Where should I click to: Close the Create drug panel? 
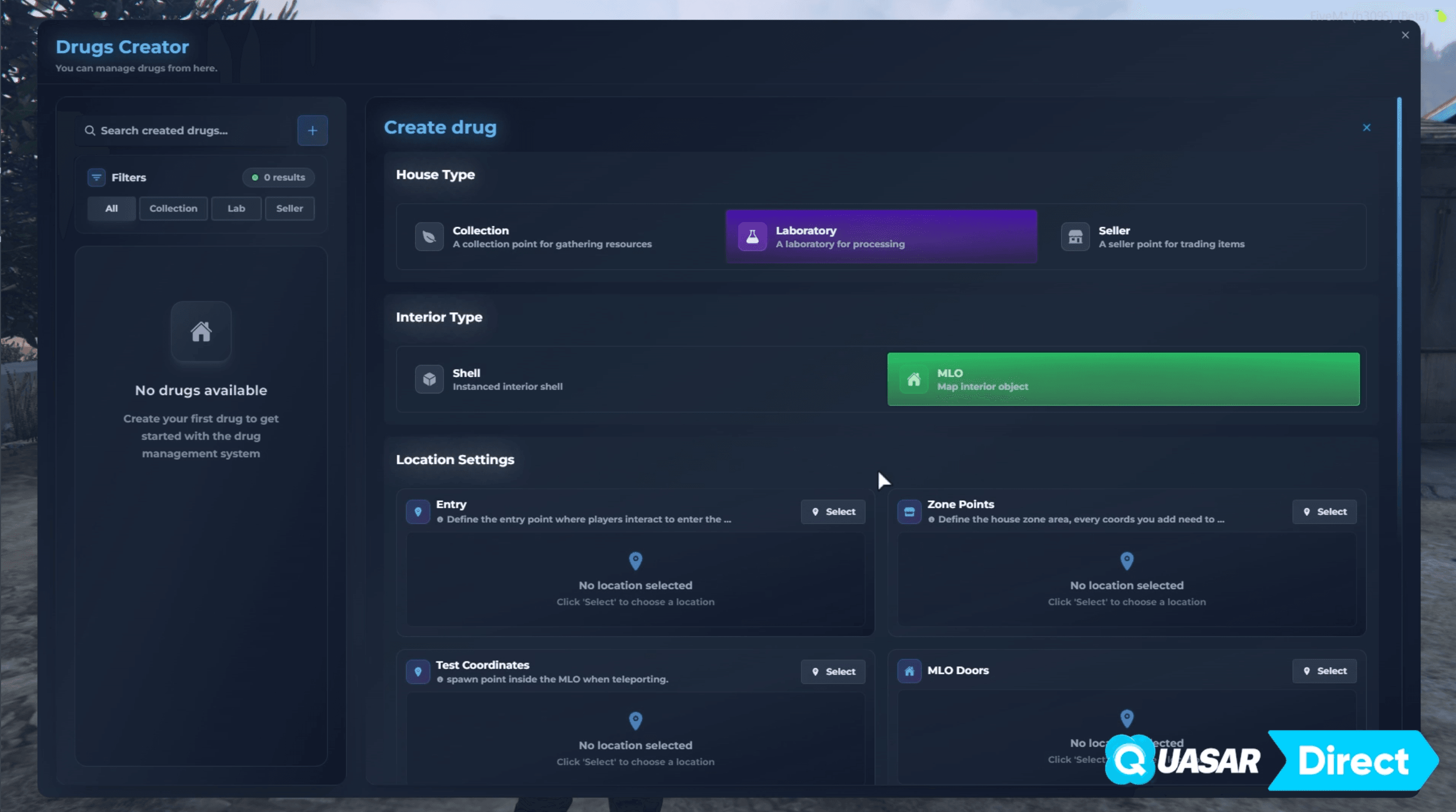[1366, 128]
